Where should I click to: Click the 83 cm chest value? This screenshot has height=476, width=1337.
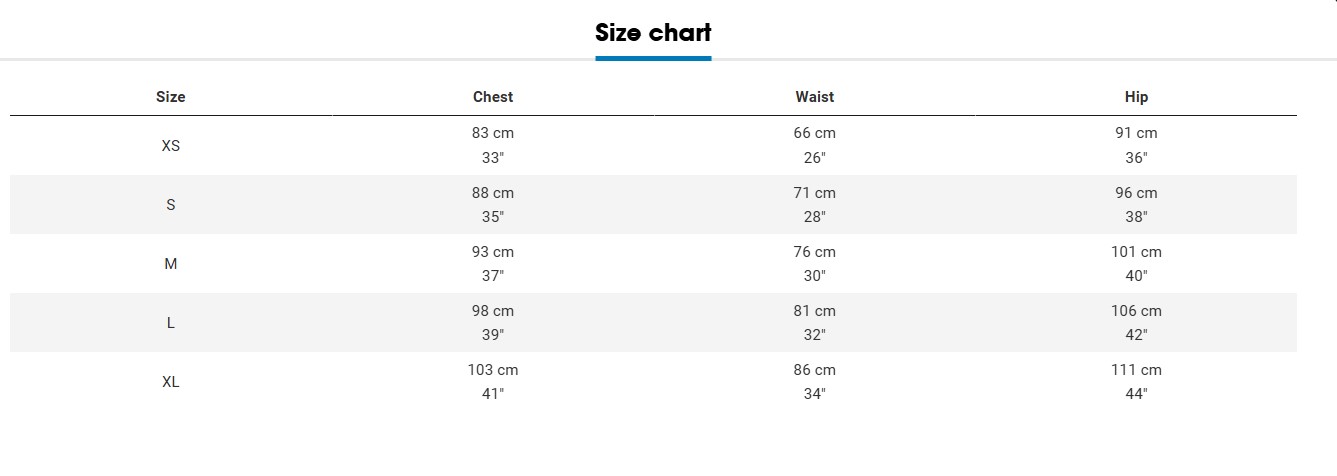[493, 133]
